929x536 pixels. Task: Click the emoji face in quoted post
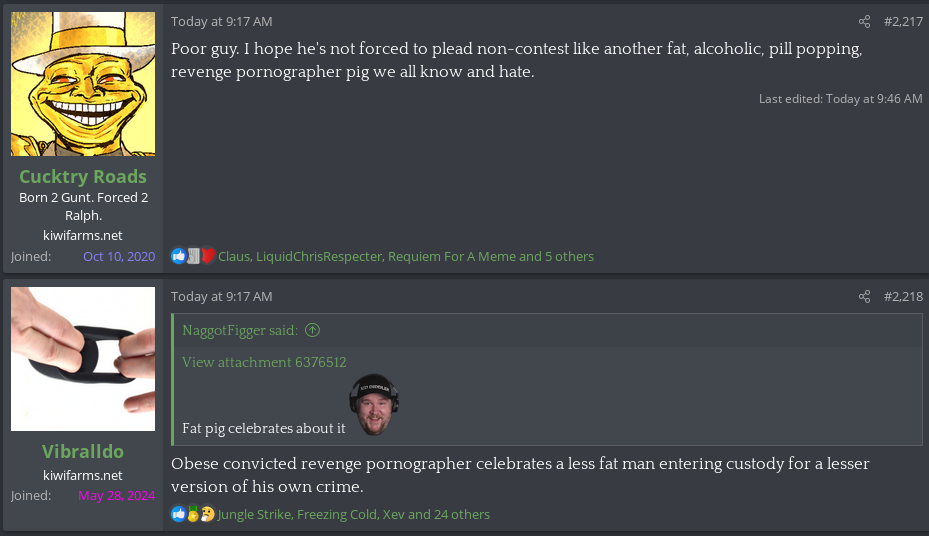pyautogui.click(x=375, y=405)
